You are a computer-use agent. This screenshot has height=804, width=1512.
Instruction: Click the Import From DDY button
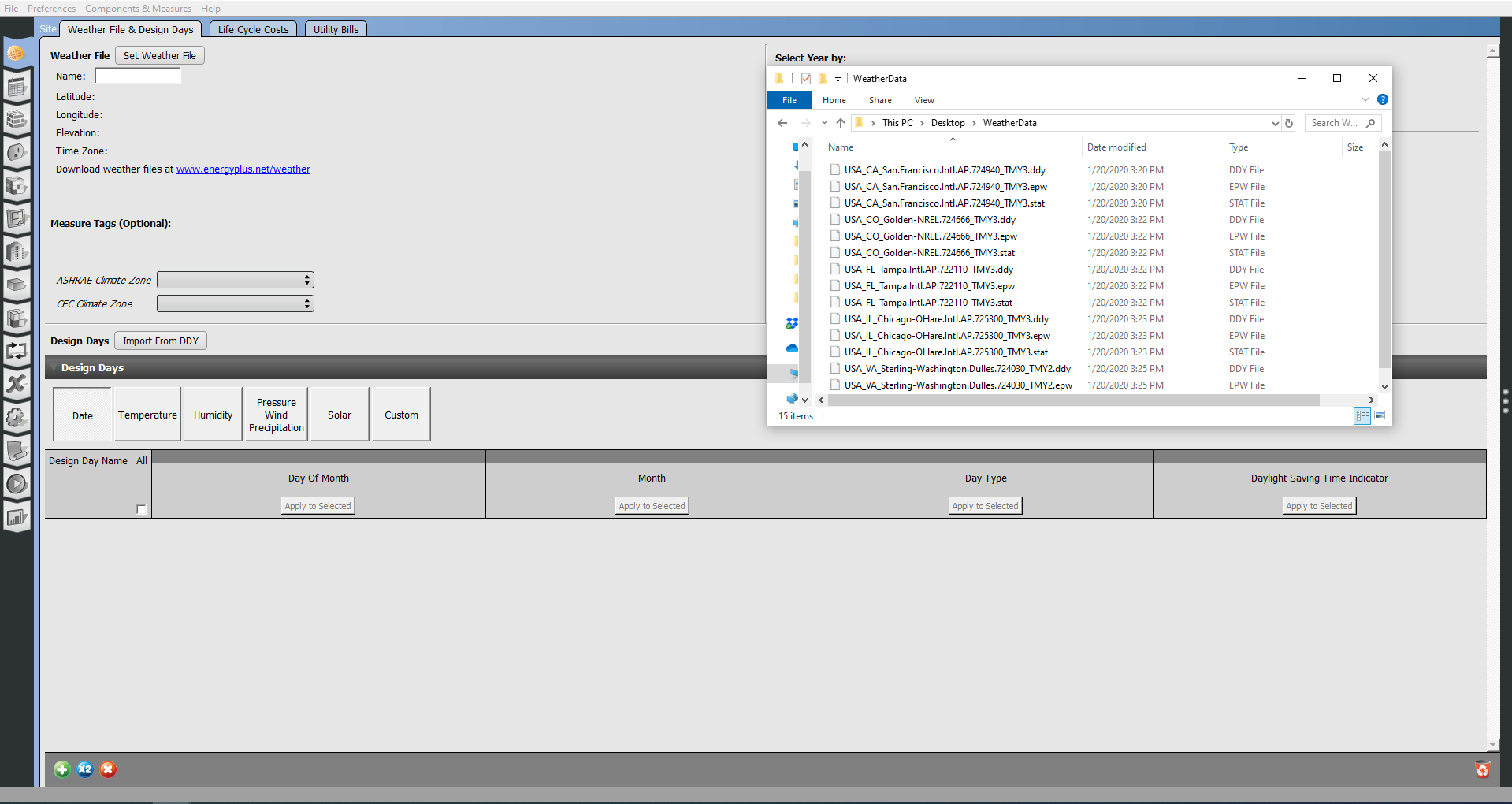[x=160, y=341]
